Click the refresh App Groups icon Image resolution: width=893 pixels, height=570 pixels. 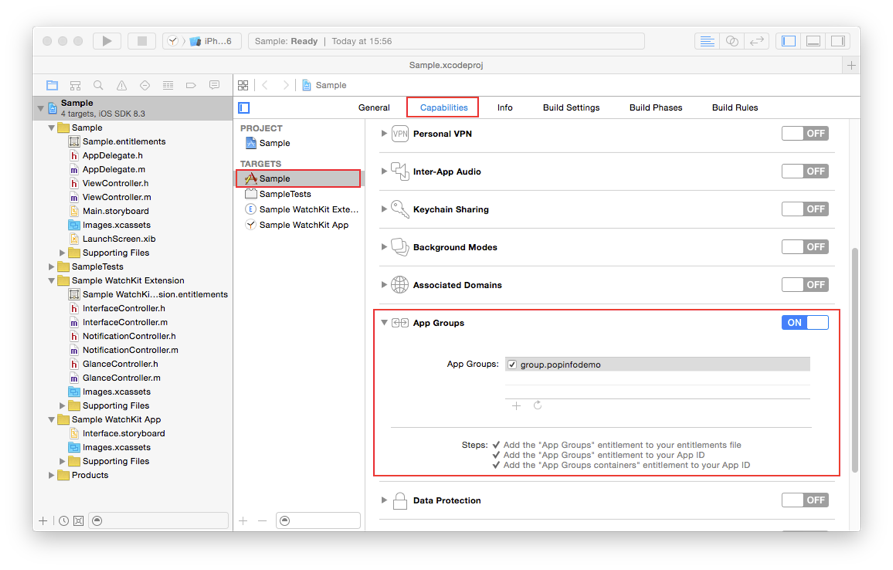click(538, 406)
